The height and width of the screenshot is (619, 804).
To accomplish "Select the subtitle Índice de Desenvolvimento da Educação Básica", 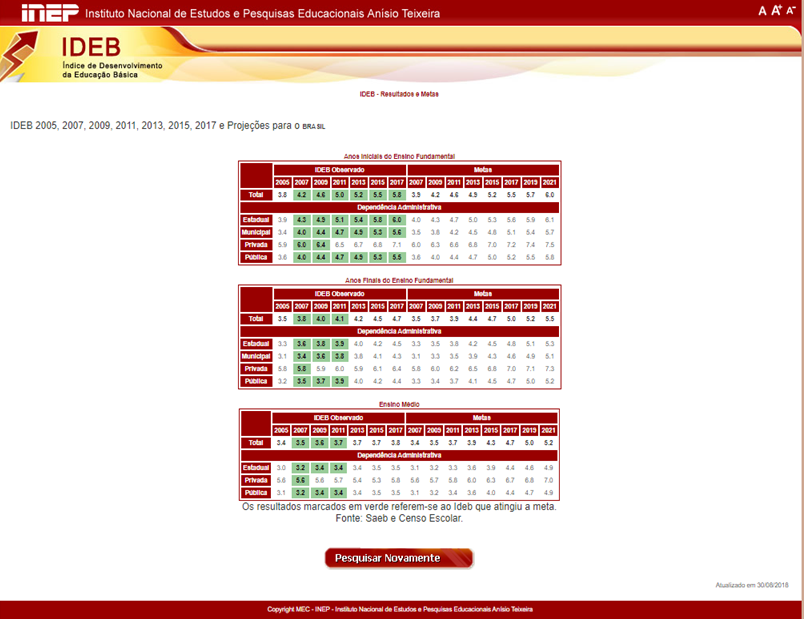I will tap(112, 70).
